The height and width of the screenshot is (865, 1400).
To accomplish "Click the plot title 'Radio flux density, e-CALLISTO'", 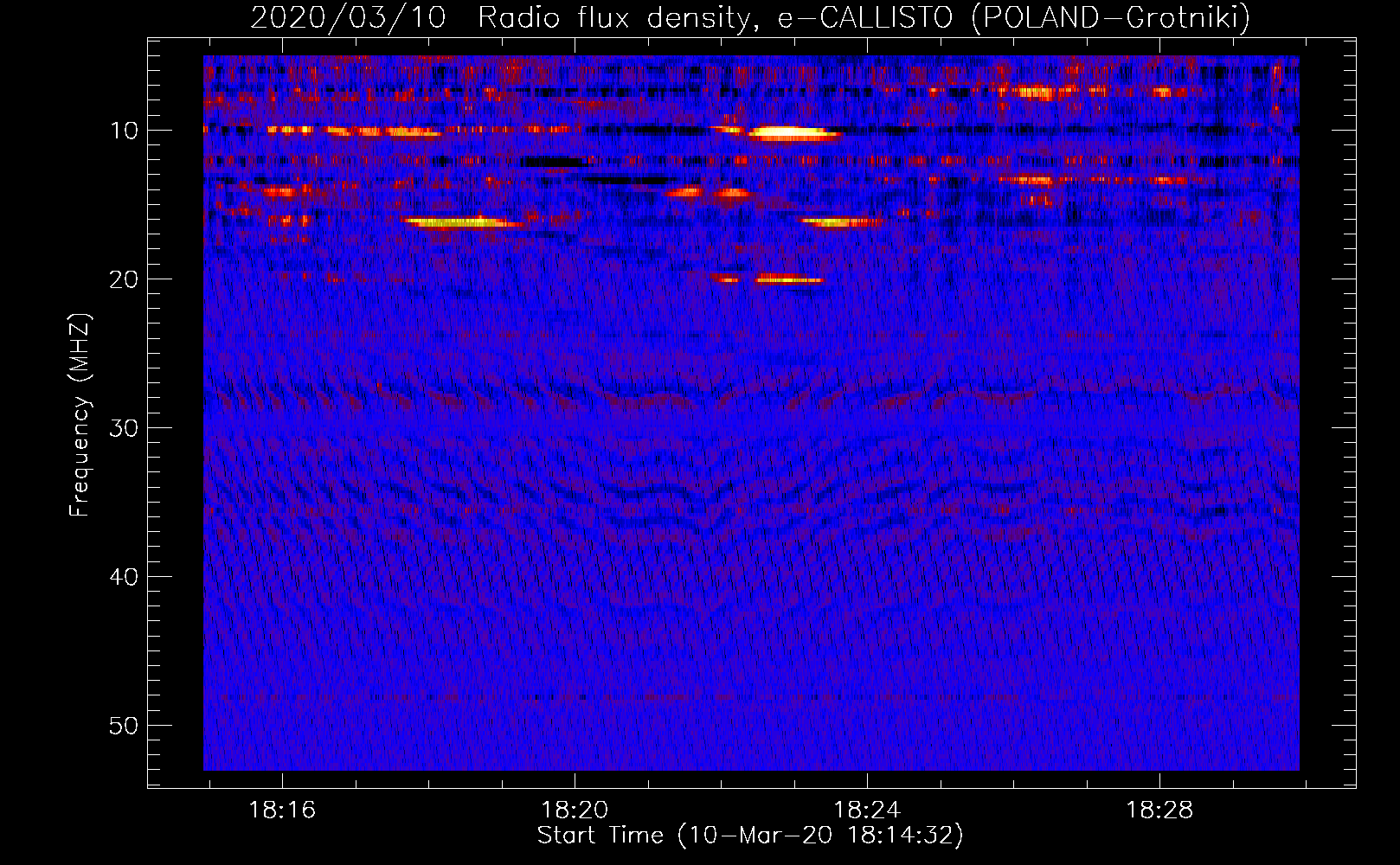I will click(x=715, y=18).
